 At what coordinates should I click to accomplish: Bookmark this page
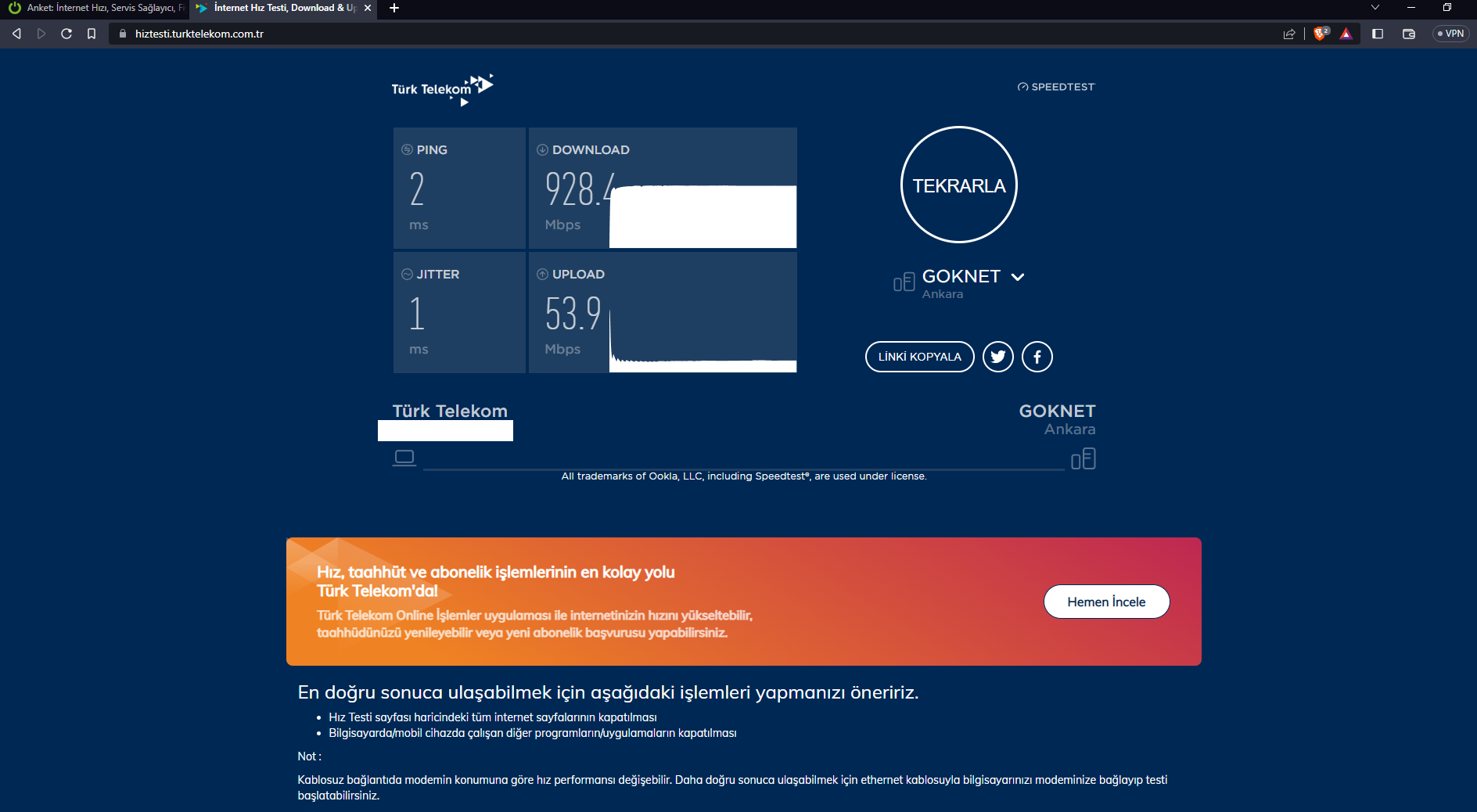(x=92, y=34)
